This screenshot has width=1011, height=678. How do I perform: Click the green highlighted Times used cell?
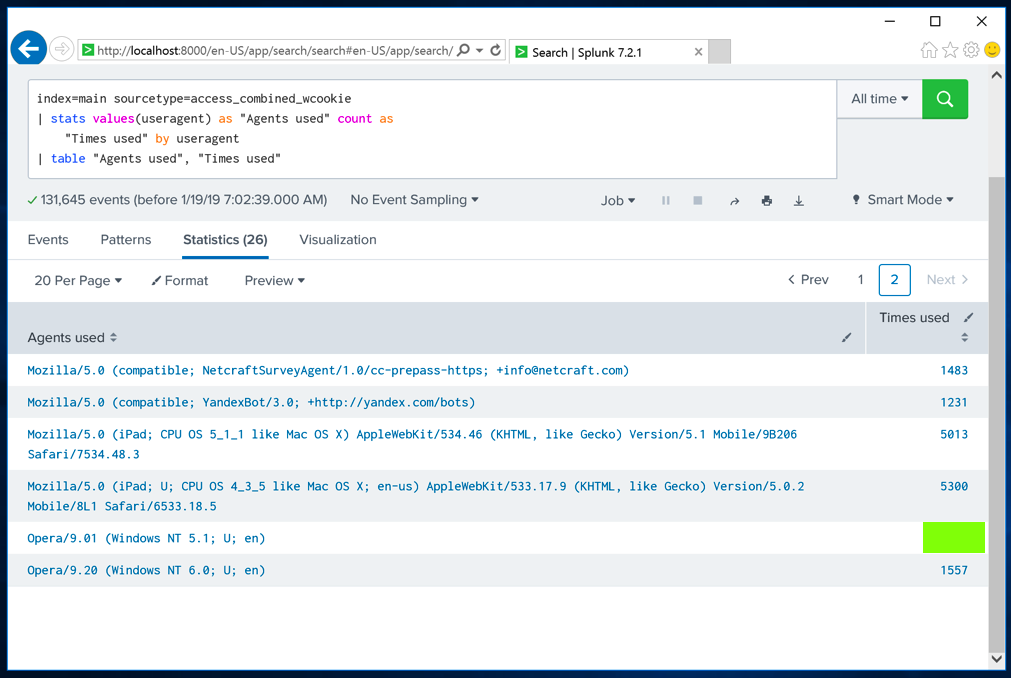click(x=953, y=538)
